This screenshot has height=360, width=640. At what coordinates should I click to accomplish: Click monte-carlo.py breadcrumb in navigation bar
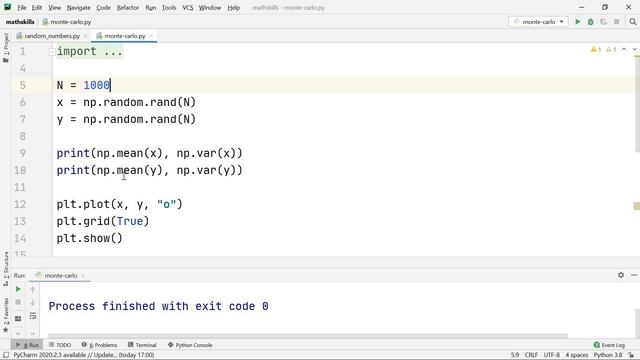pyautogui.click(x=67, y=22)
